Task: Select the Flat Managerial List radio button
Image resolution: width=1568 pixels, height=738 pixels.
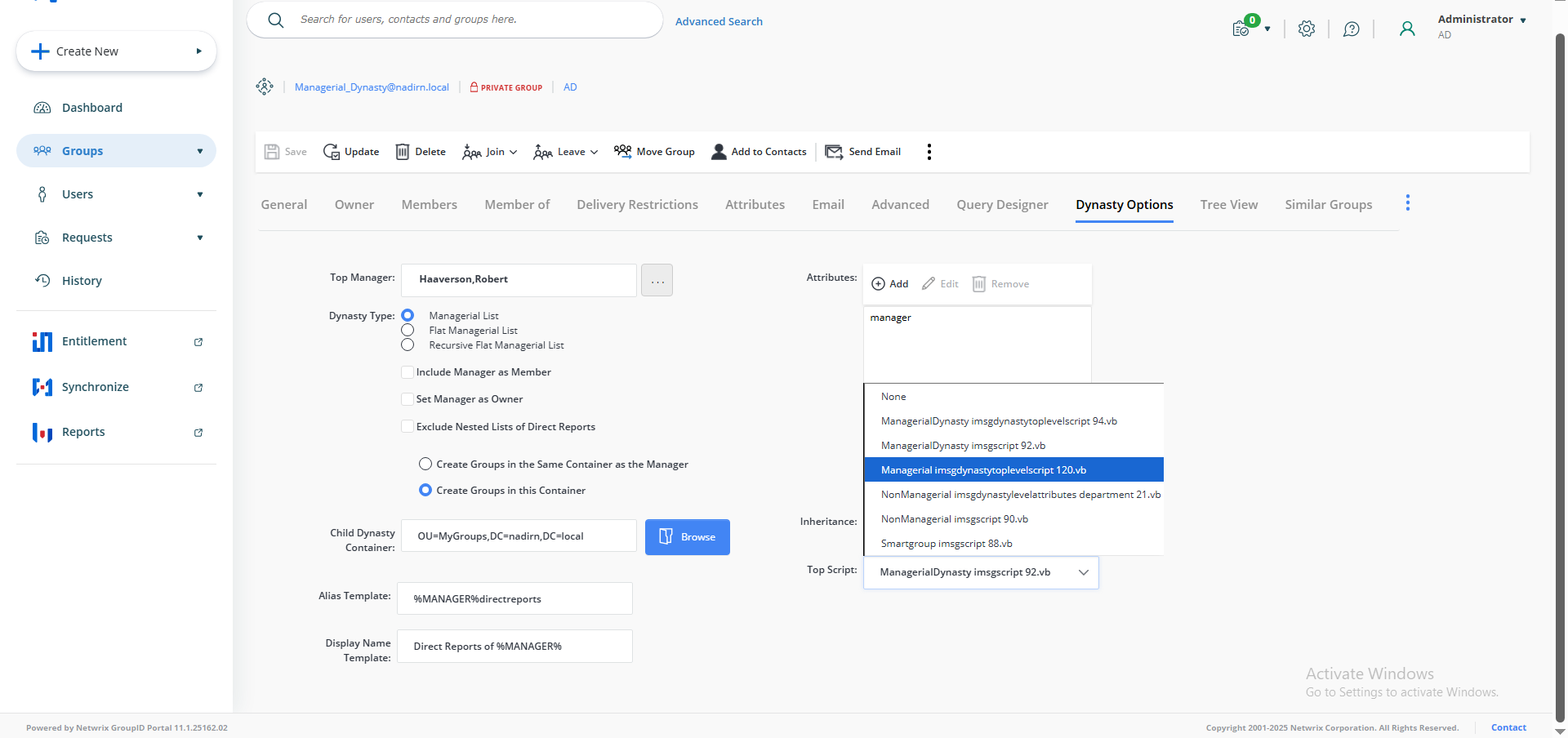Action: click(408, 331)
